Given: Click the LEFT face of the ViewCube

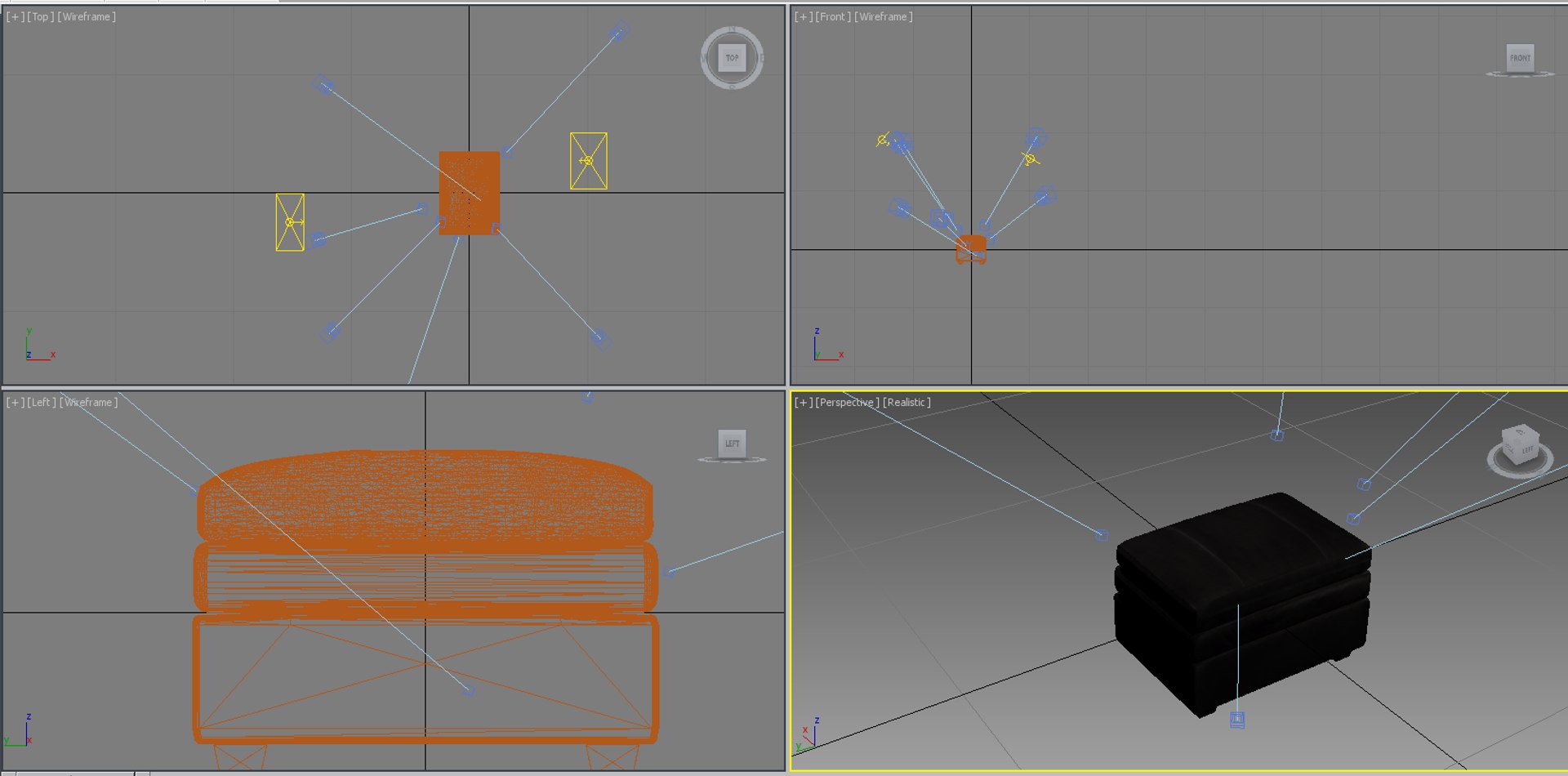Looking at the screenshot, I should 732,444.
